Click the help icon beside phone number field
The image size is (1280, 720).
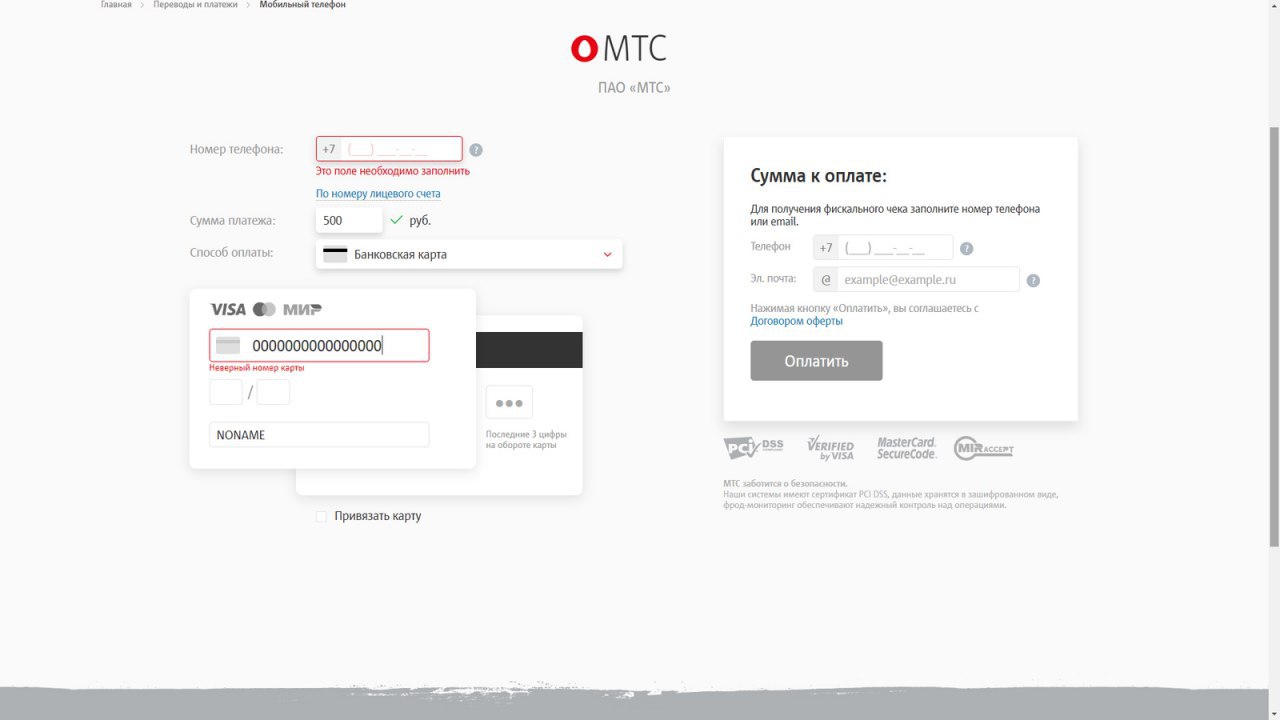click(x=476, y=150)
